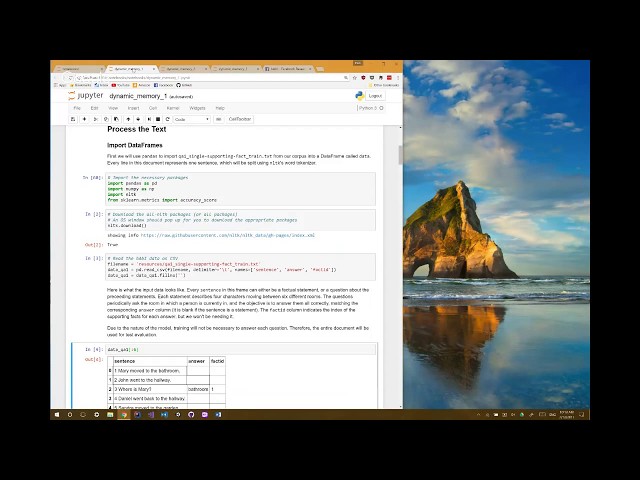Screen dimensions: 640x480
Task: Select the import packages code cell
Action: pyautogui.click(x=240, y=189)
